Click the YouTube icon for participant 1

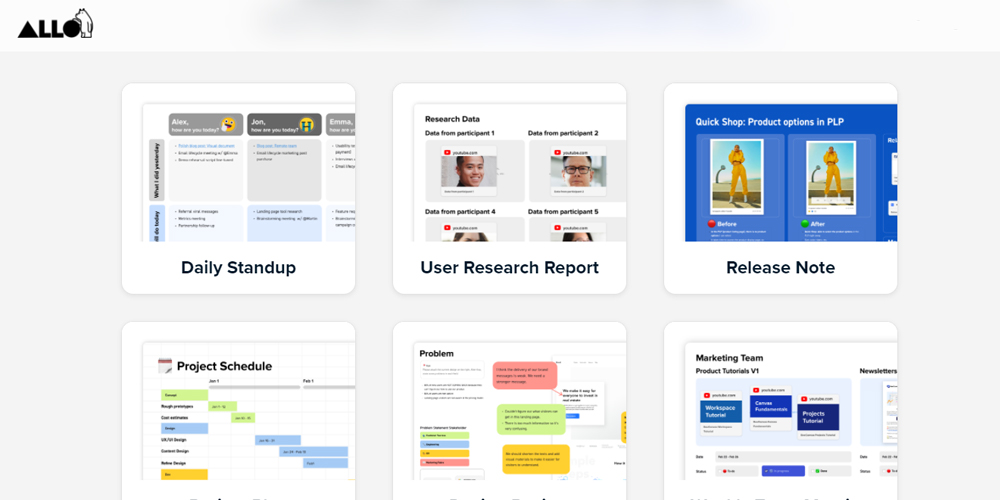[446, 152]
